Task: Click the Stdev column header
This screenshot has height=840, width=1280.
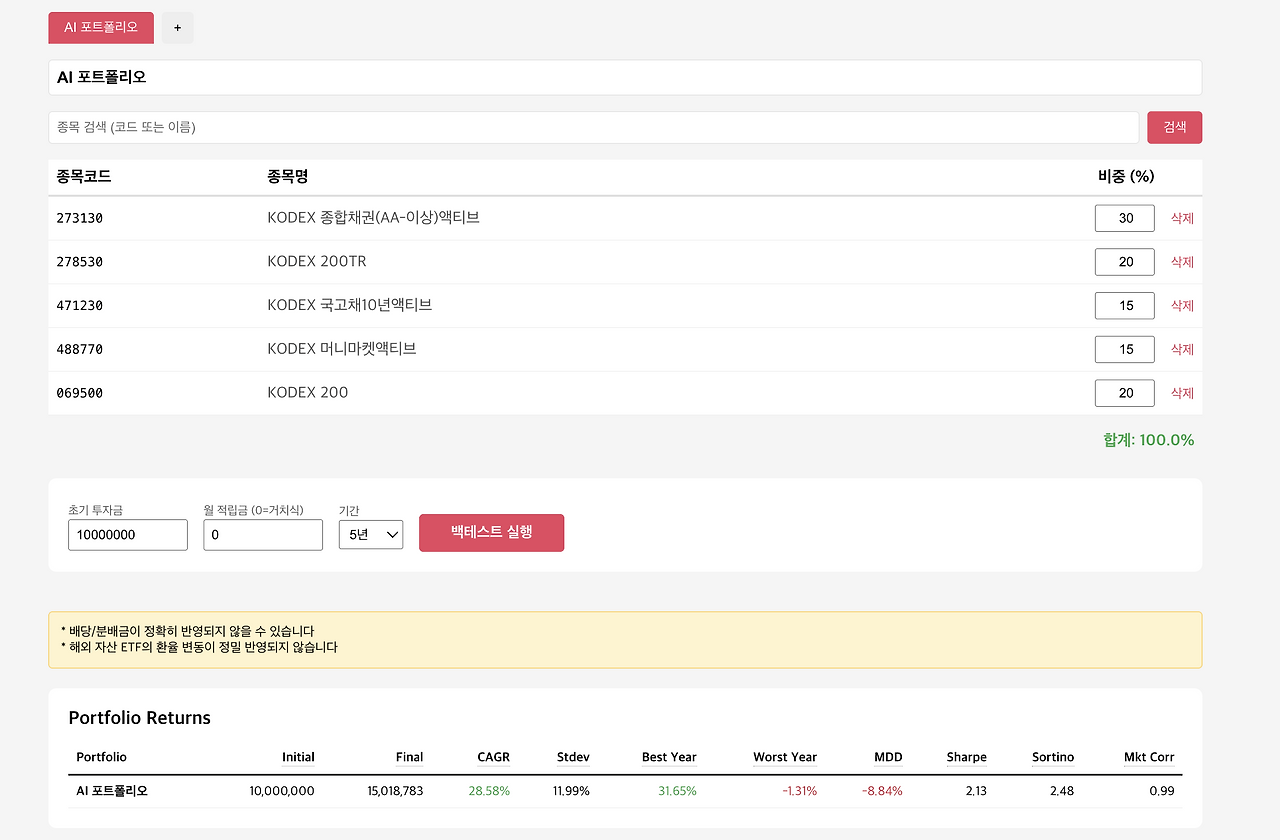Action: pyautogui.click(x=573, y=757)
